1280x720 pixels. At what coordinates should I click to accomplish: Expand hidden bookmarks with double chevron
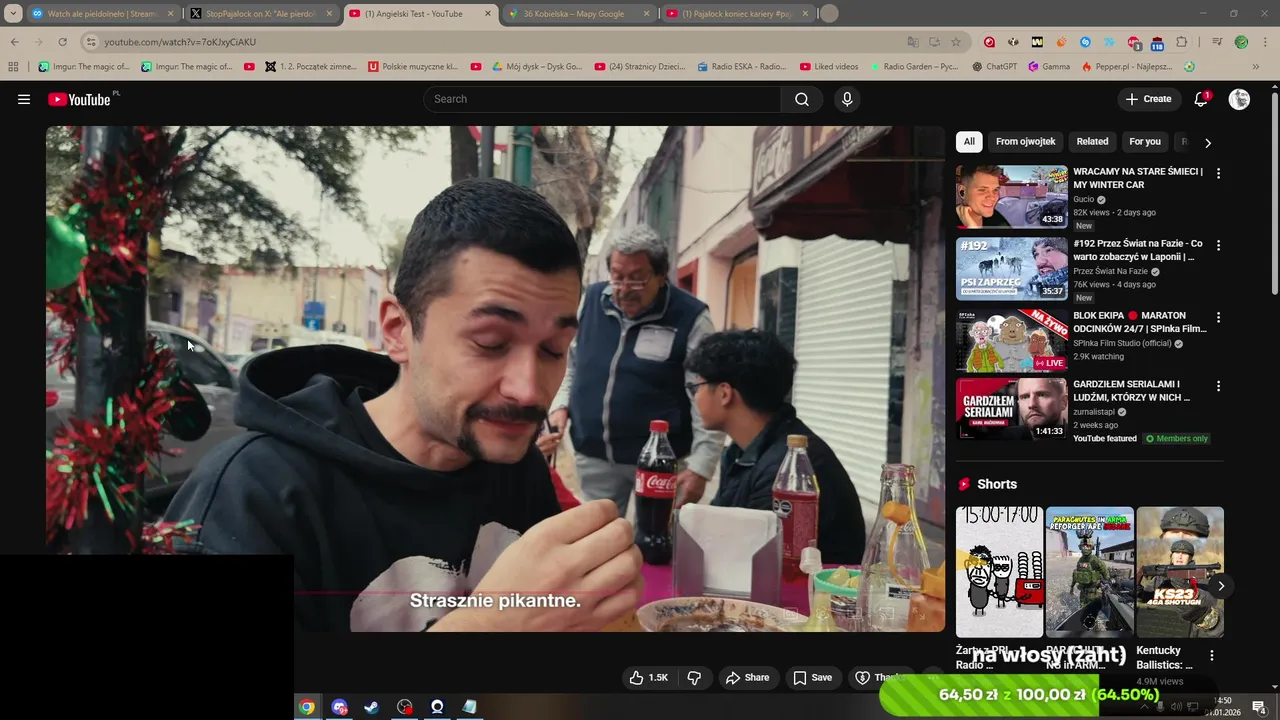(x=1256, y=67)
